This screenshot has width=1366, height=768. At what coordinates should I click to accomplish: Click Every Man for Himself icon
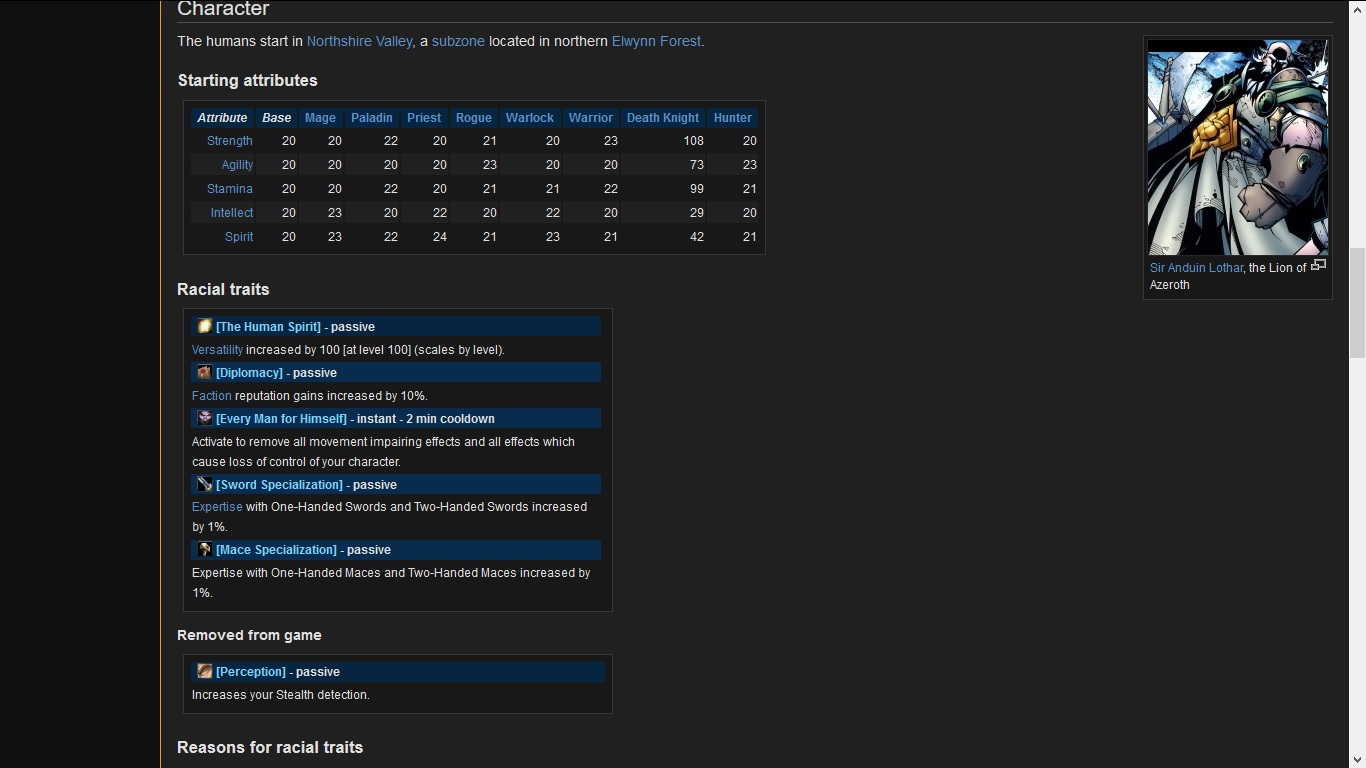click(x=204, y=418)
